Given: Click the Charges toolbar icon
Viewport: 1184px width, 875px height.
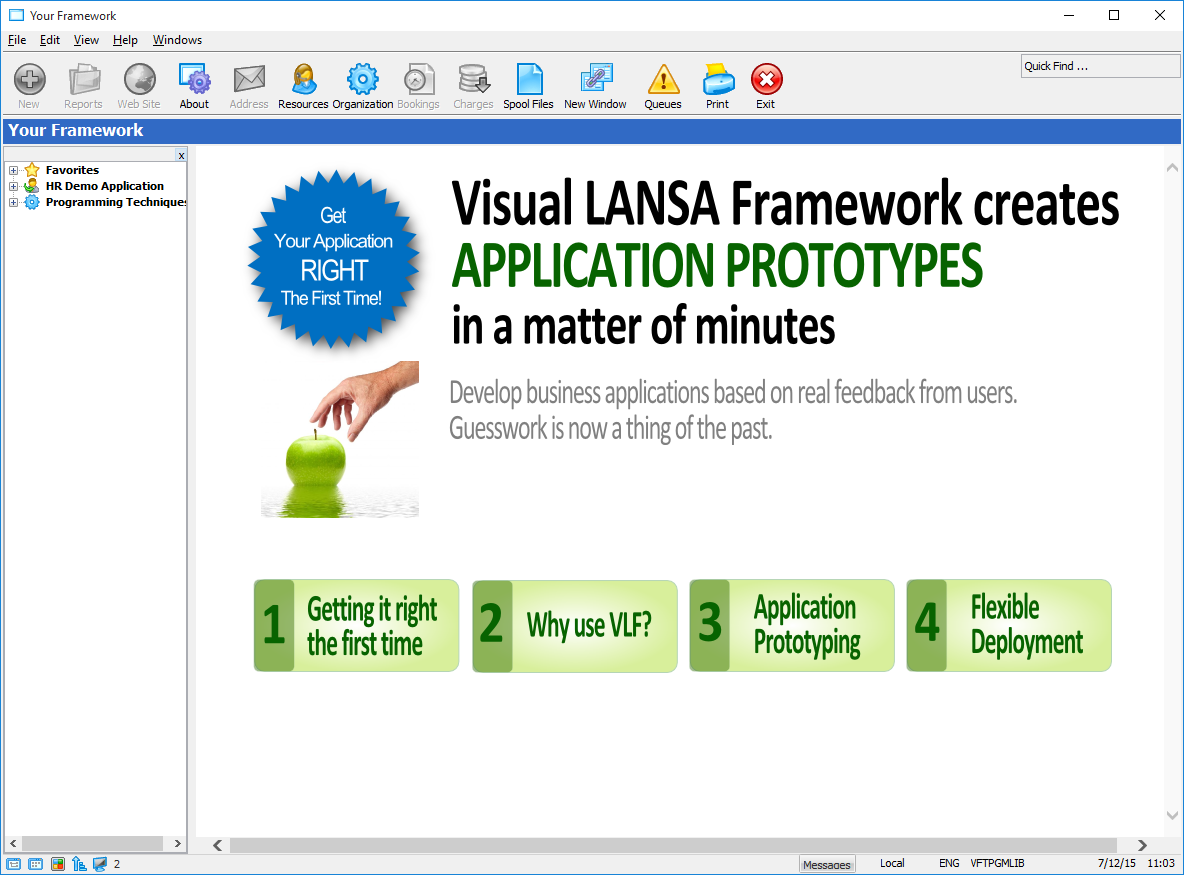Looking at the screenshot, I should [x=473, y=79].
